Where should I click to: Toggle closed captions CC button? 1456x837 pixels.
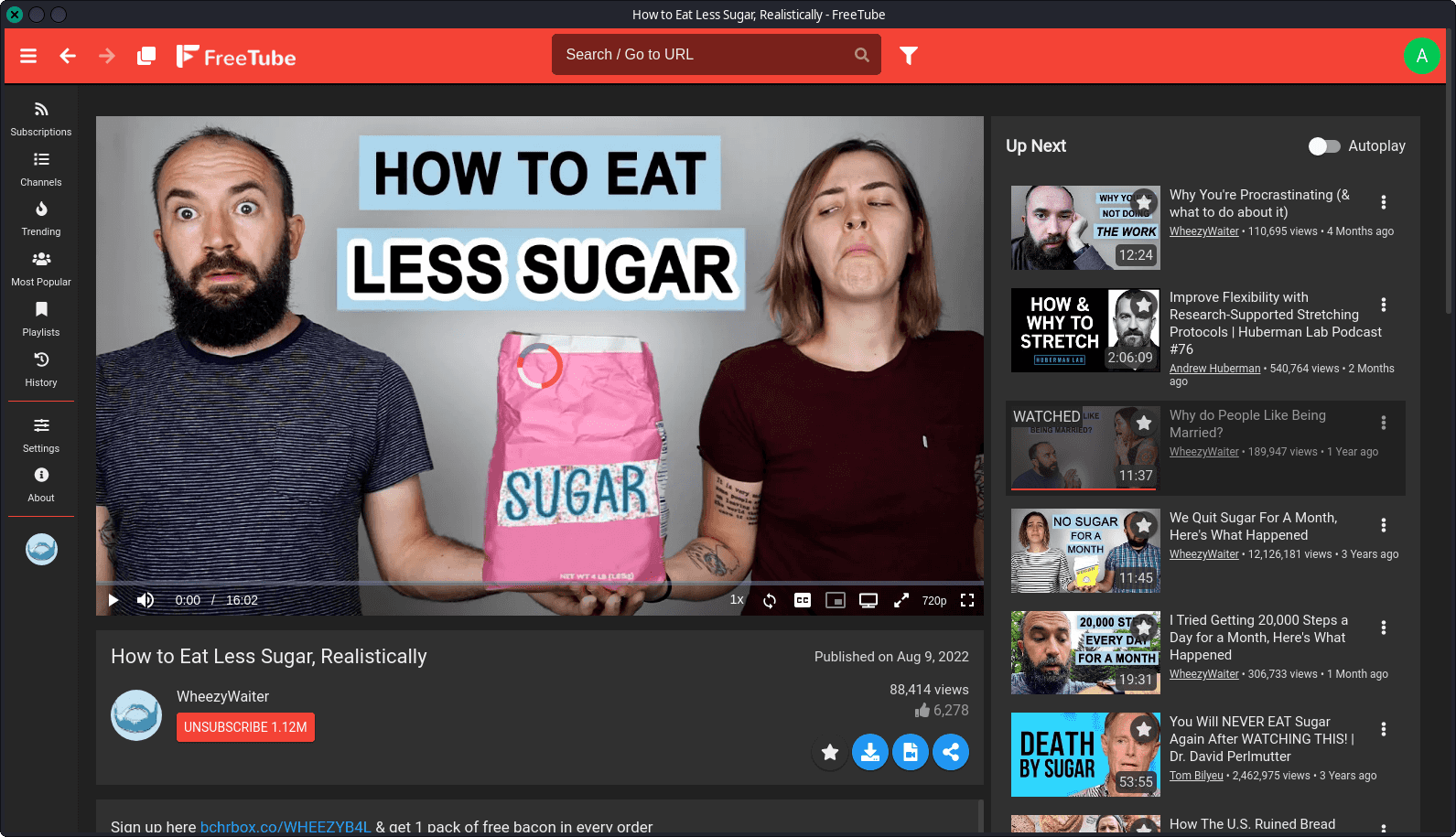803,600
